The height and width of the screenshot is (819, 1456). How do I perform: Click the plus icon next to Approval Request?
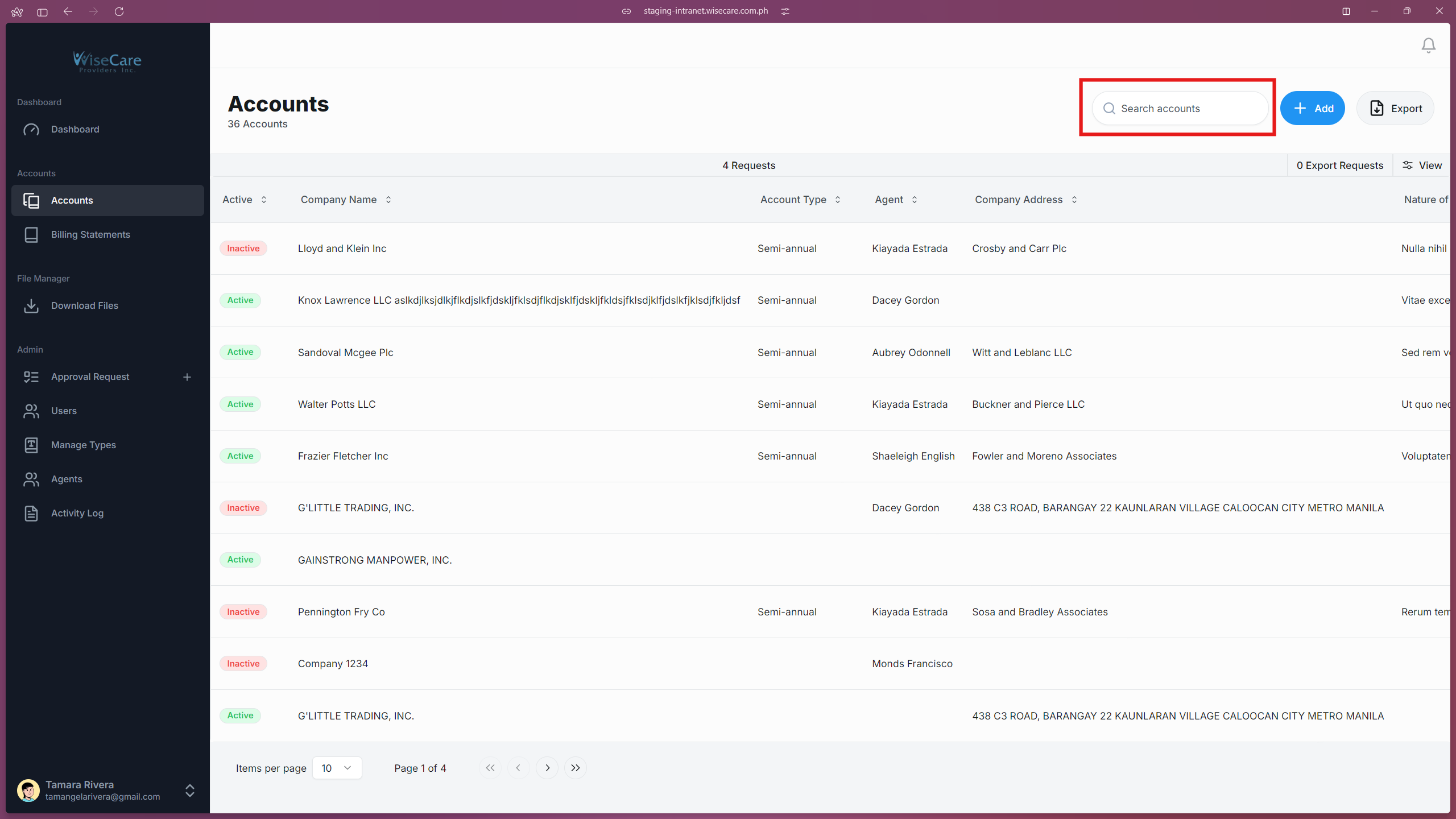pyautogui.click(x=187, y=377)
